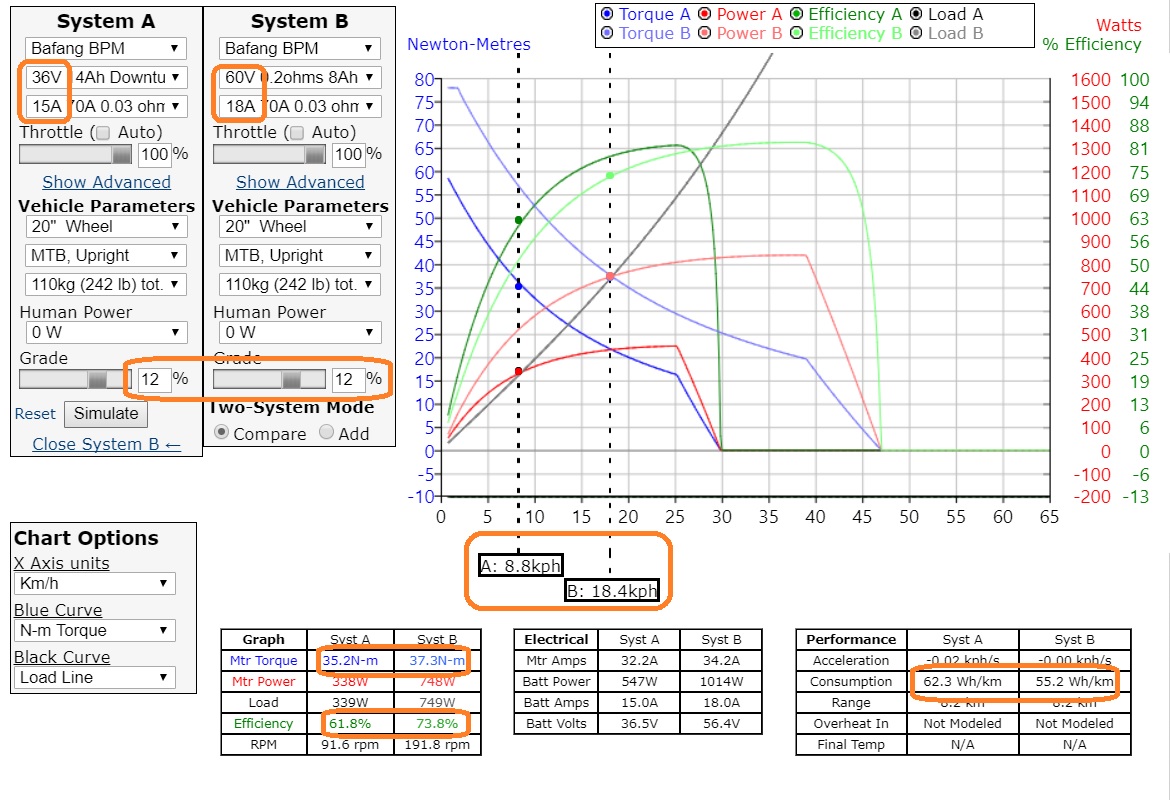
Task: Toggle Torque B curve radio in legend
Action: click(x=607, y=33)
